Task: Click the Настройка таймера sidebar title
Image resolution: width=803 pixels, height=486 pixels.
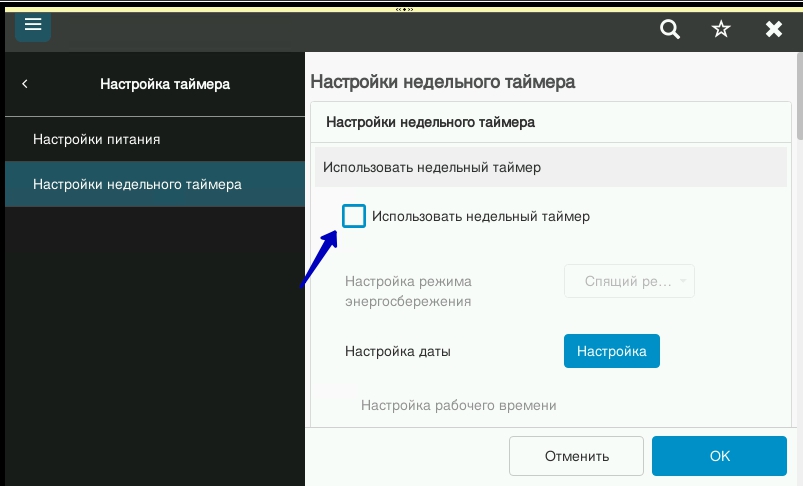Action: click(x=165, y=84)
